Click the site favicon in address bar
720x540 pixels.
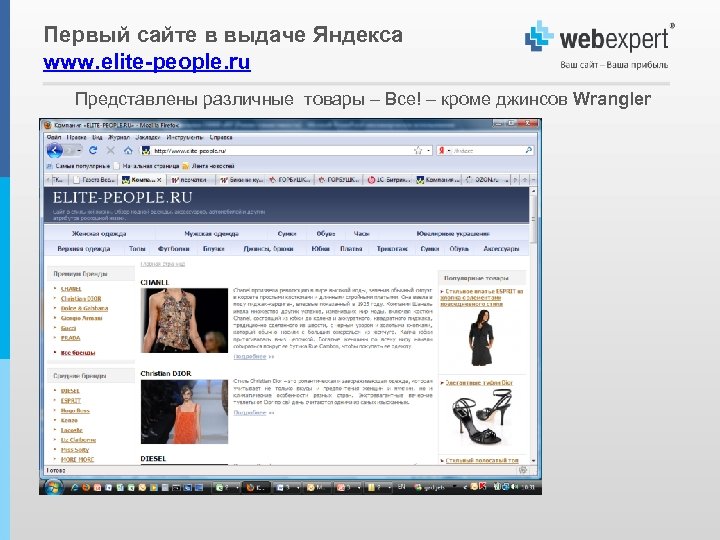(x=146, y=150)
